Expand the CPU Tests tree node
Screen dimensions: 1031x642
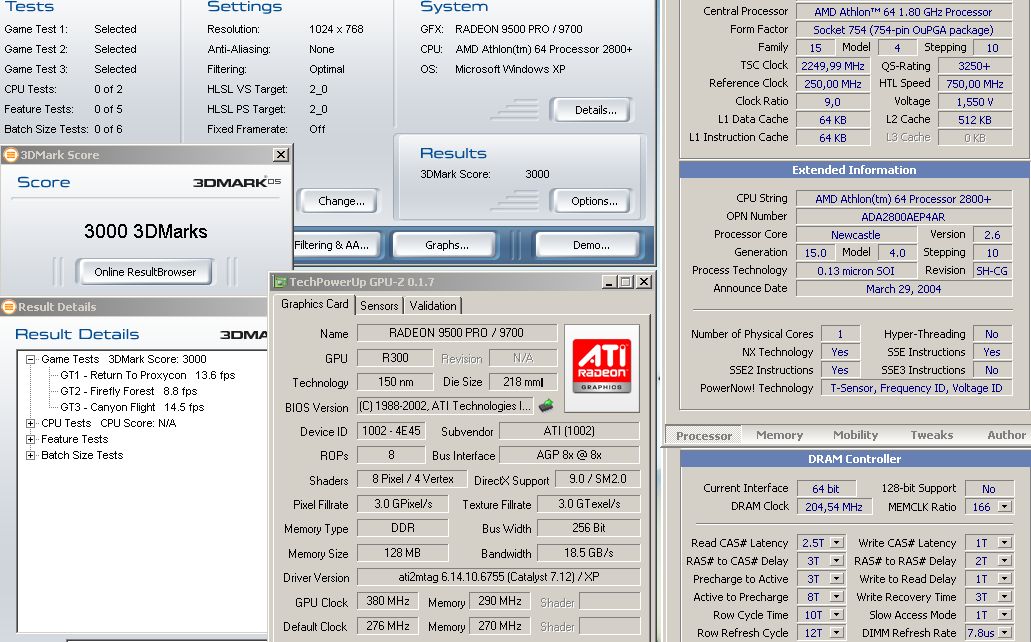(30, 423)
